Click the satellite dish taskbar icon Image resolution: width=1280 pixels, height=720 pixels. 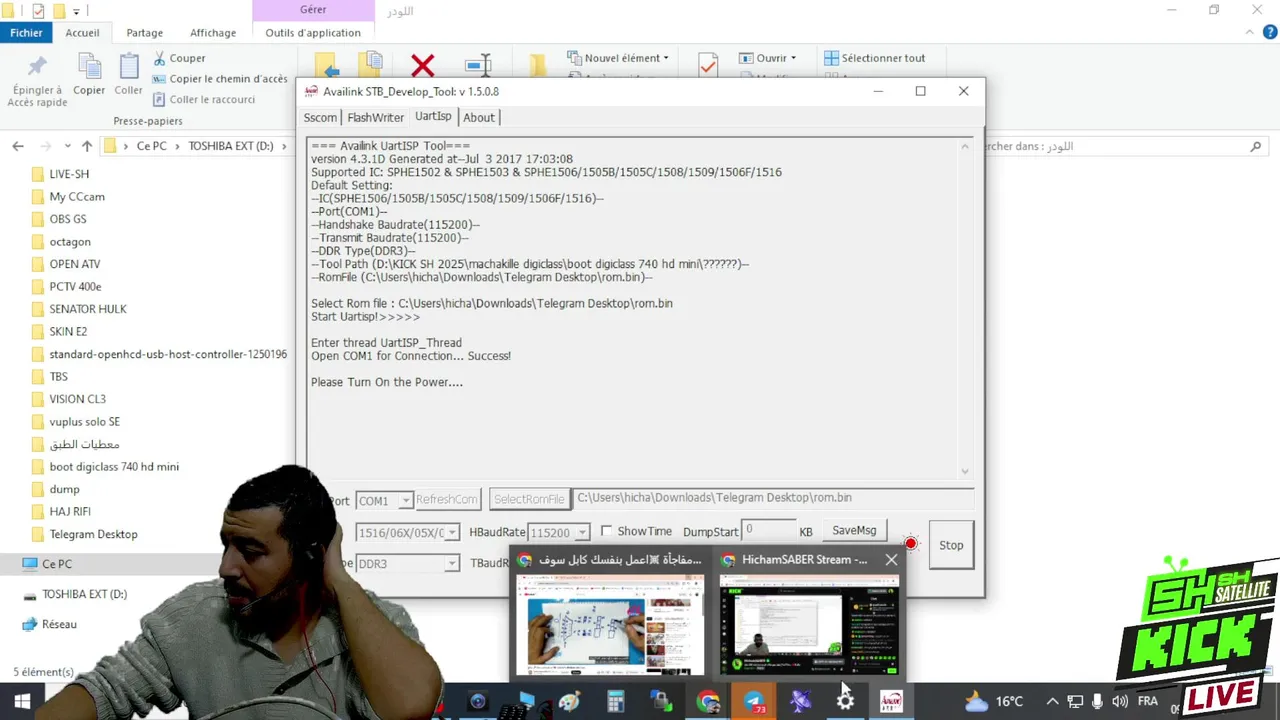coord(800,702)
